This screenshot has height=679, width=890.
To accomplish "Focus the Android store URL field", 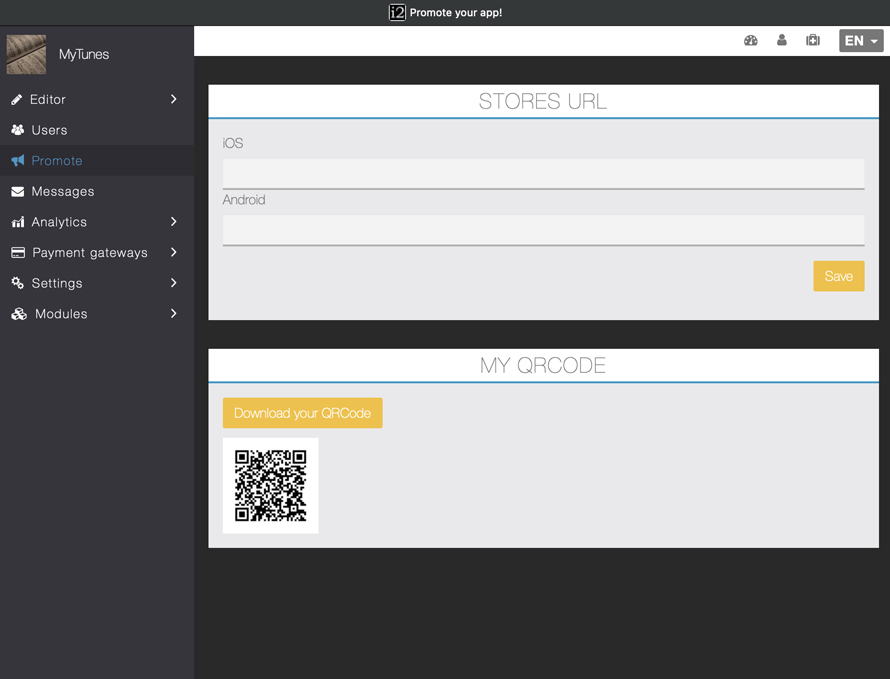I will 543,230.
